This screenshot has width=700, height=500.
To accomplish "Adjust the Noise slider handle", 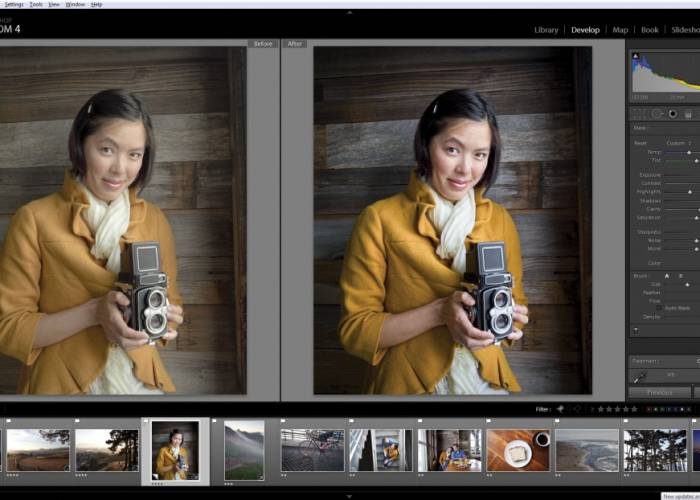I will [x=696, y=241].
